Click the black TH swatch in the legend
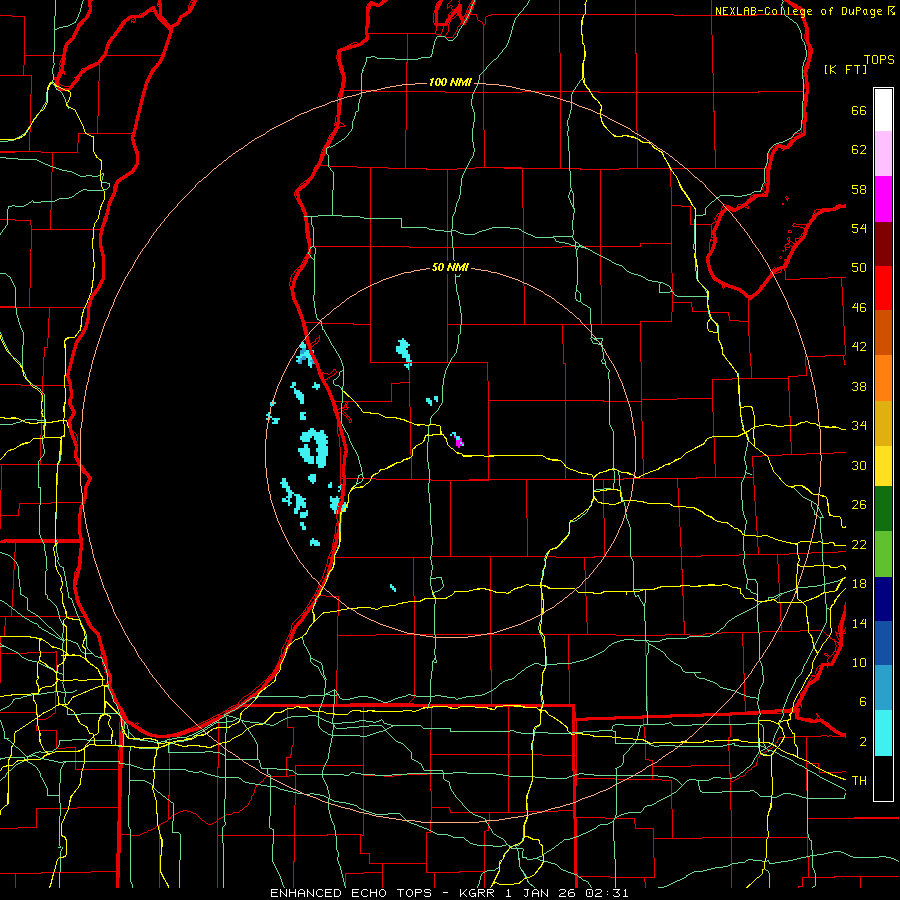 pyautogui.click(x=883, y=778)
